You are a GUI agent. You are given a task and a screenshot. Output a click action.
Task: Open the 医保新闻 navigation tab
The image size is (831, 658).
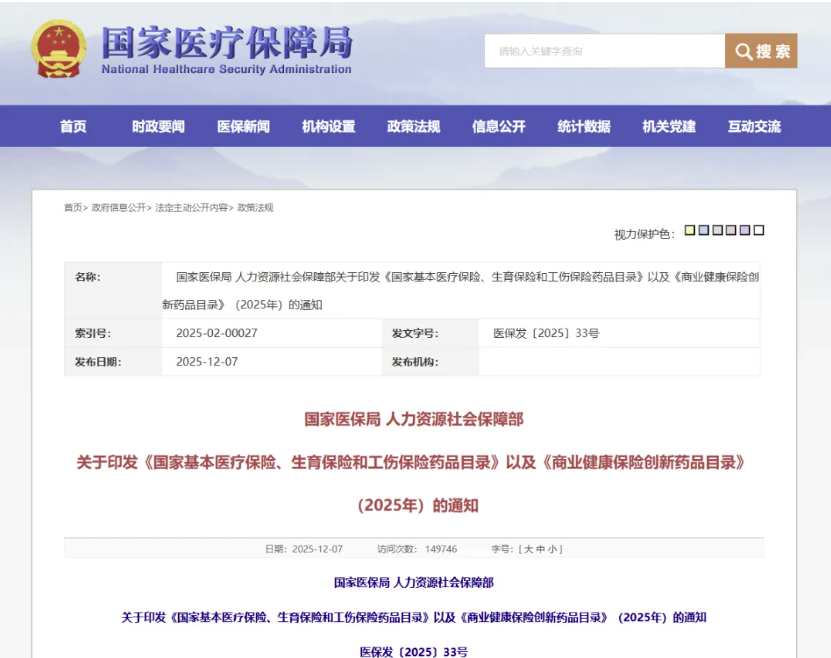pyautogui.click(x=243, y=126)
